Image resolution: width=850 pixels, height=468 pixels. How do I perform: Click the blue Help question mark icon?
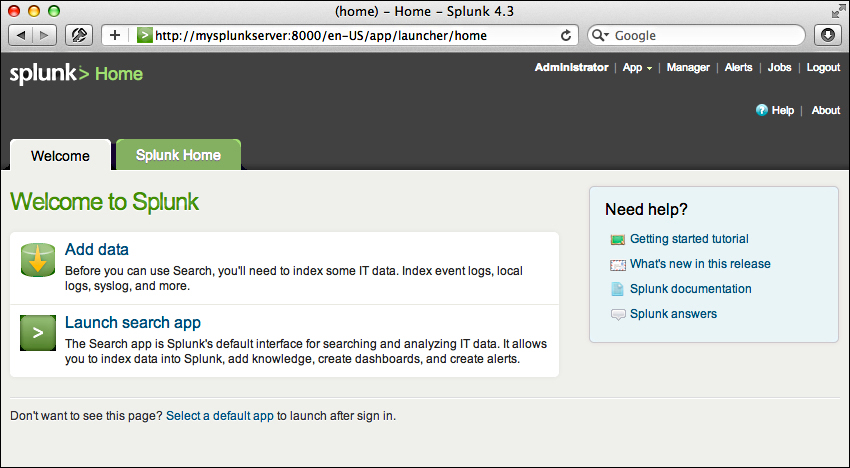(762, 110)
